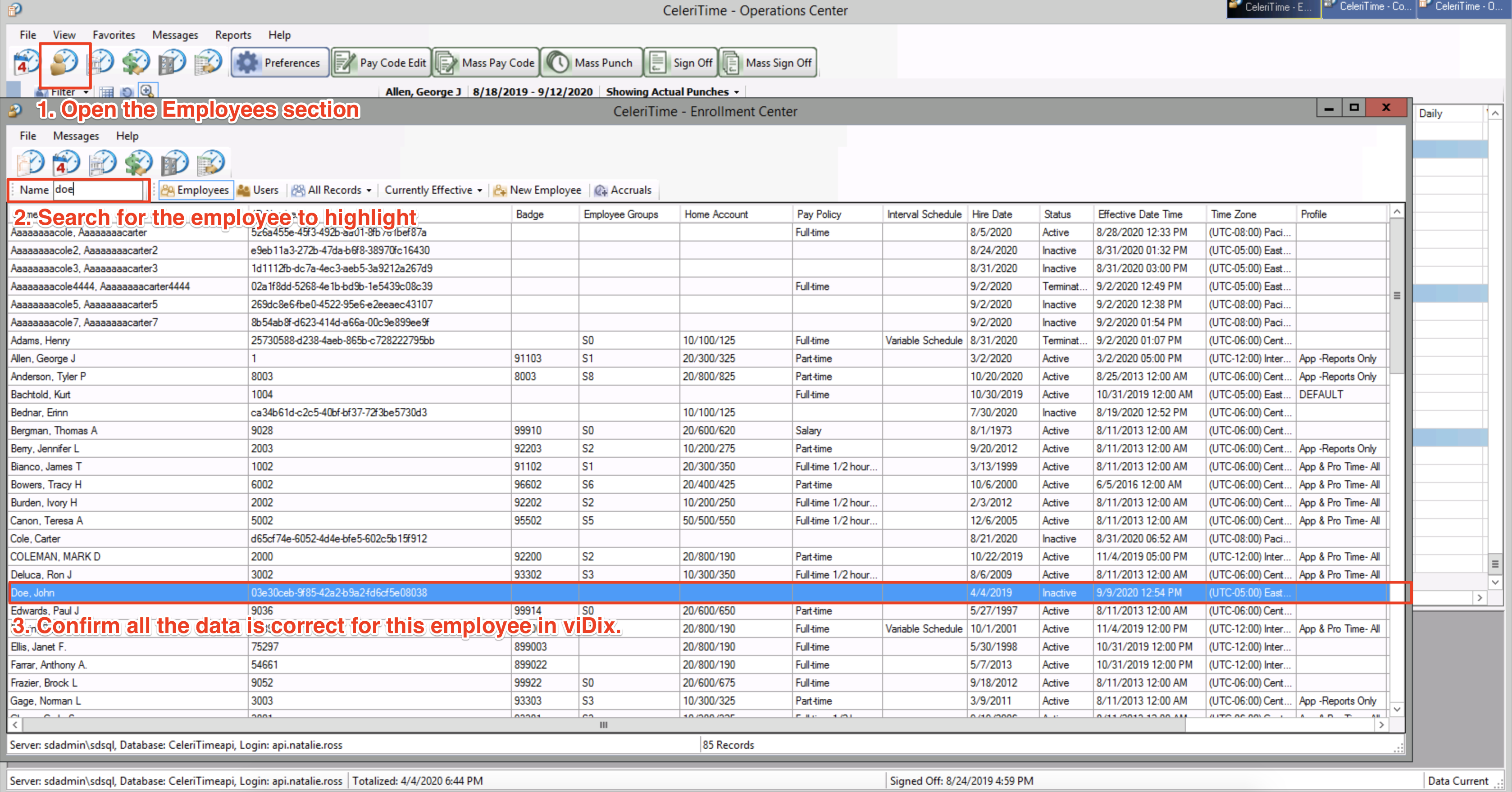1512x792 pixels.
Task: Switch to the 'CeleriTime - Co...' taskbar window
Action: 1369,8
